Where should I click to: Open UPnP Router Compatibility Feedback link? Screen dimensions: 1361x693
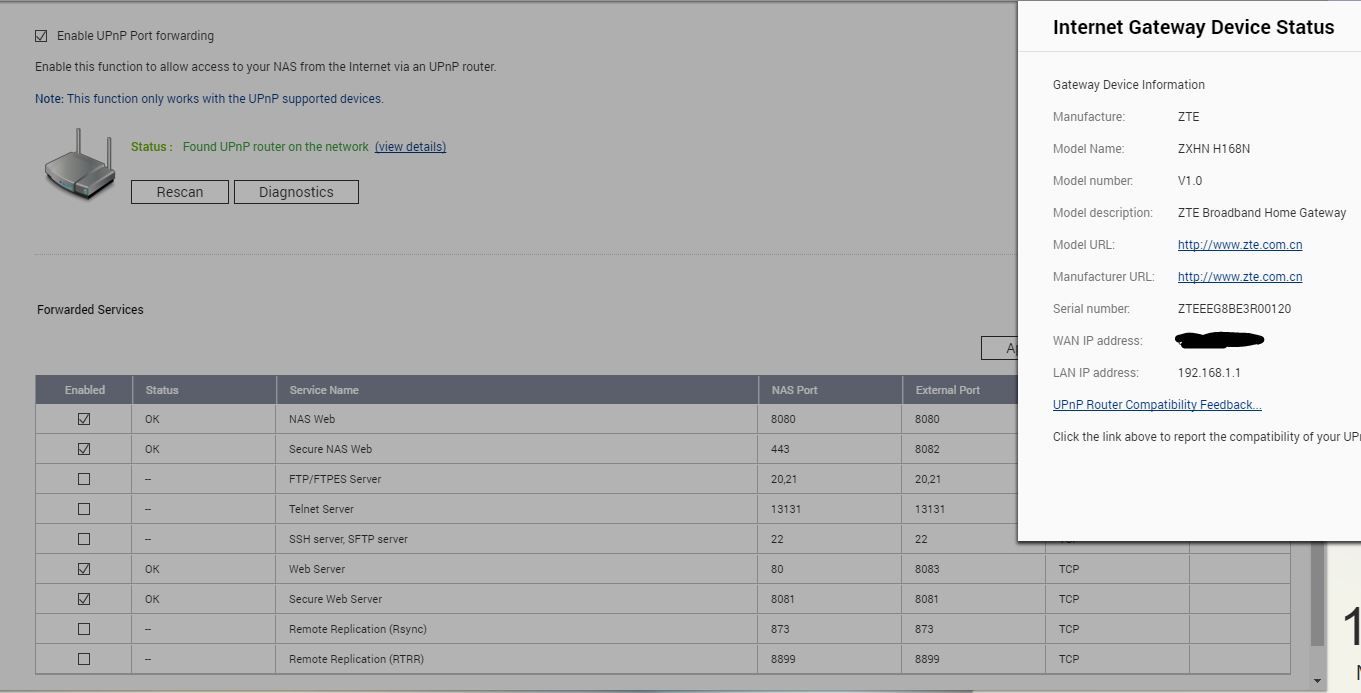(x=1157, y=405)
